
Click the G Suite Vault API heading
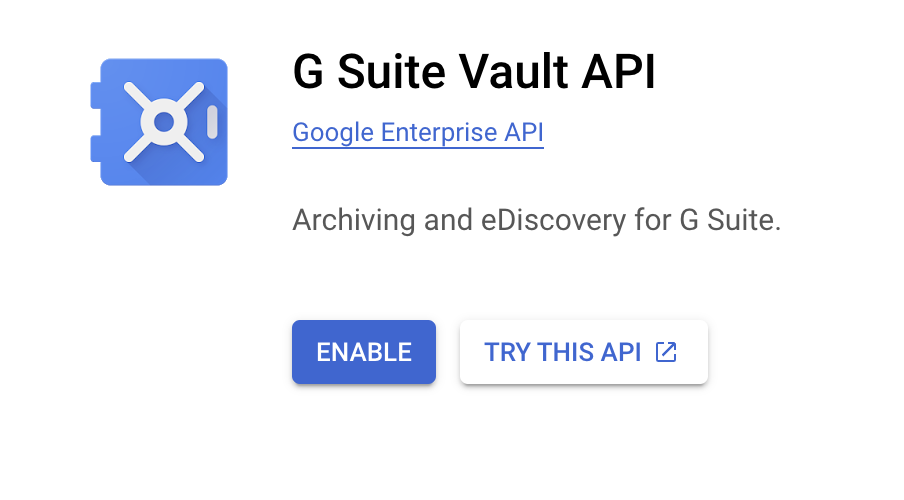point(473,73)
